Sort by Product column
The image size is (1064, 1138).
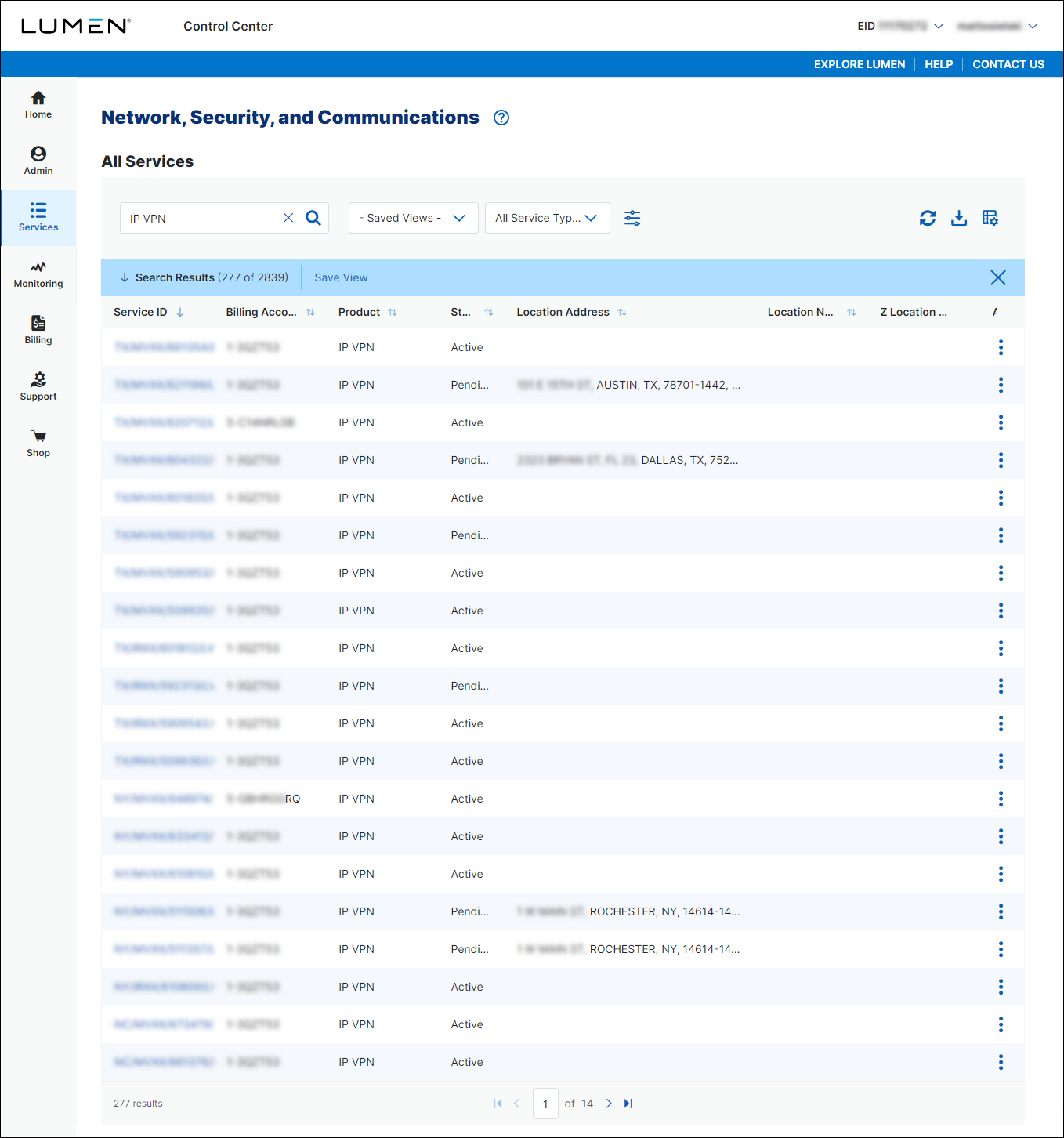pyautogui.click(x=393, y=312)
